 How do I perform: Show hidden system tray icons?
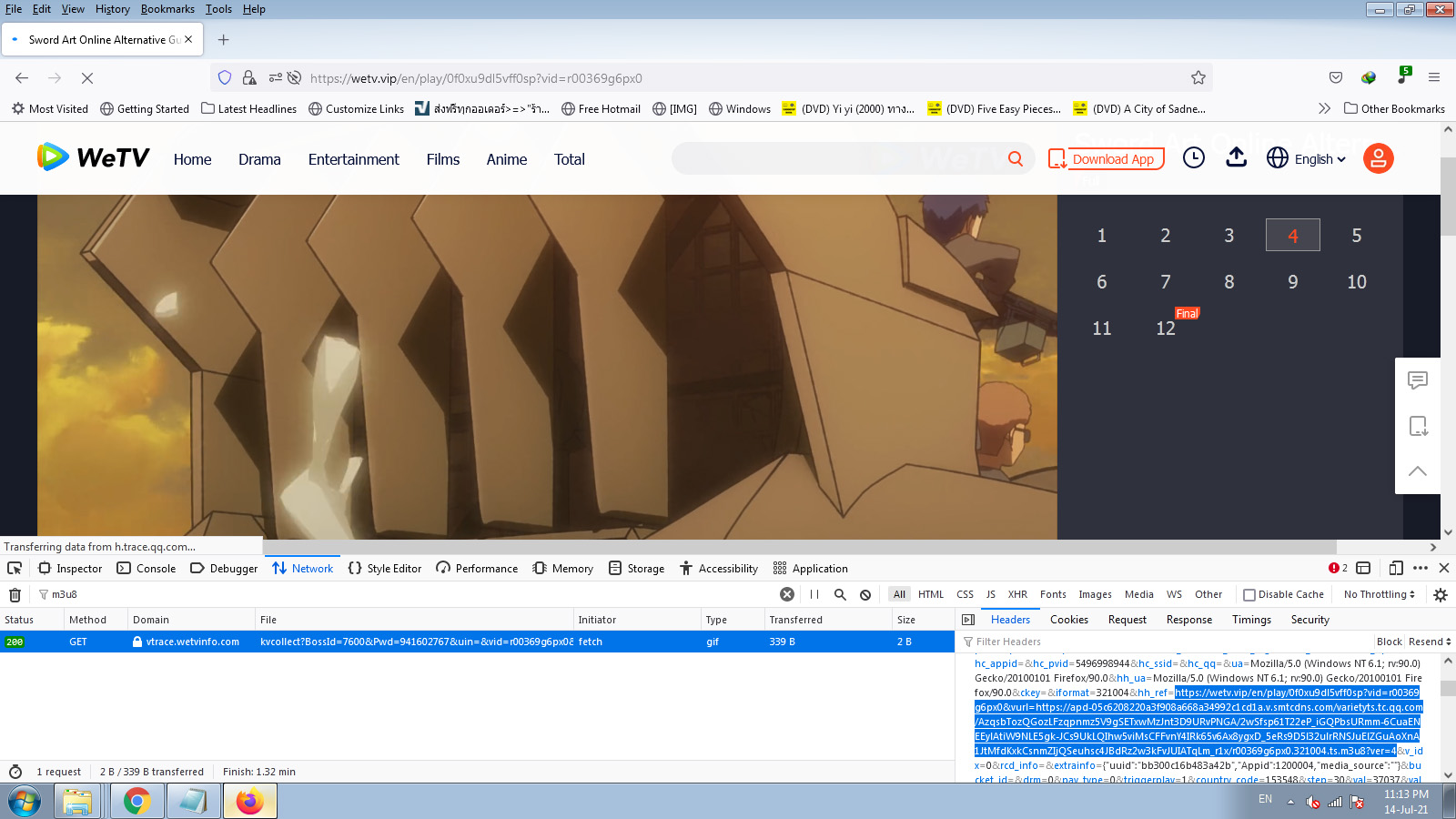(1290, 802)
